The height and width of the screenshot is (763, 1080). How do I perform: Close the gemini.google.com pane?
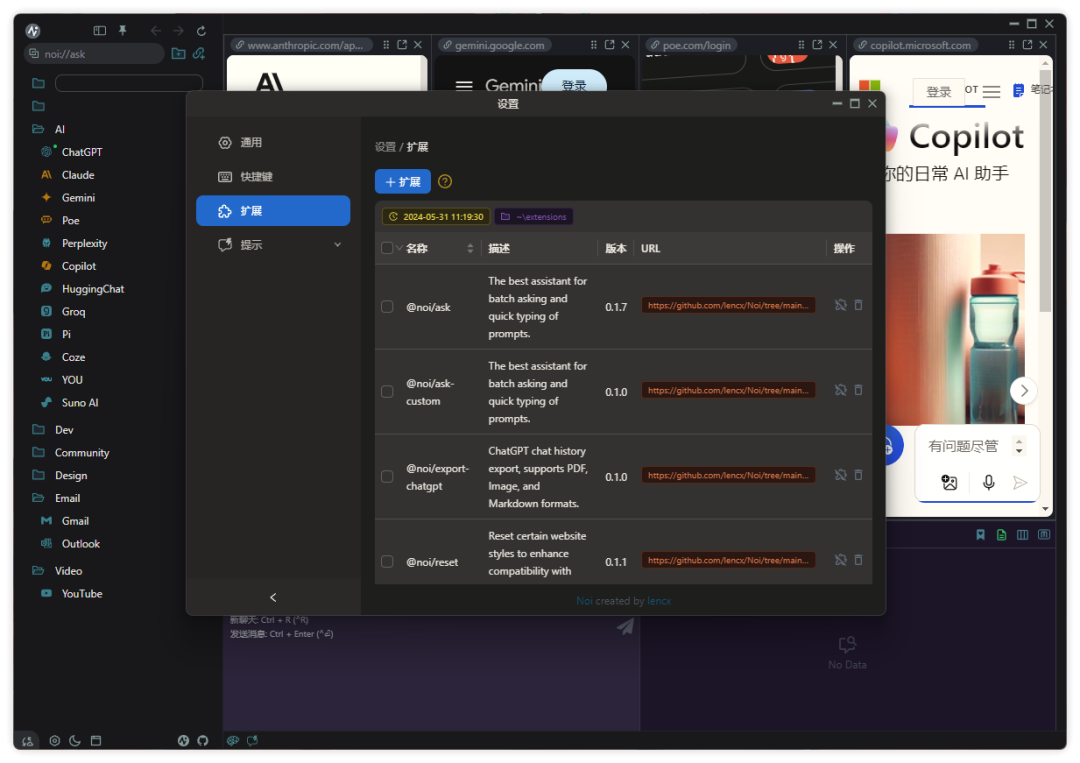[x=625, y=45]
